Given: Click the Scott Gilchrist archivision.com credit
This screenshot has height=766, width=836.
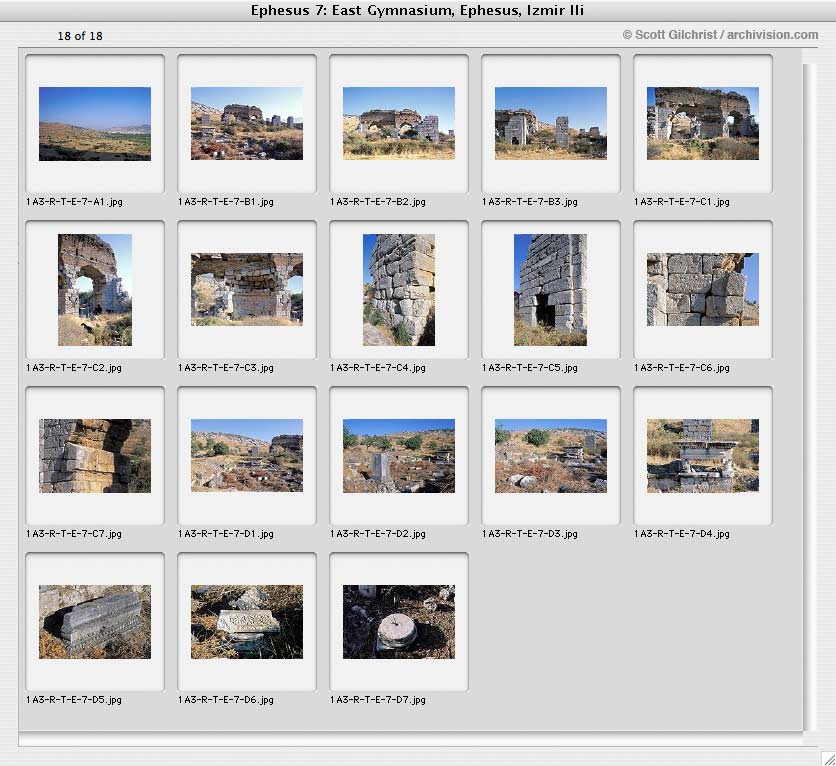Looking at the screenshot, I should click(x=720, y=35).
